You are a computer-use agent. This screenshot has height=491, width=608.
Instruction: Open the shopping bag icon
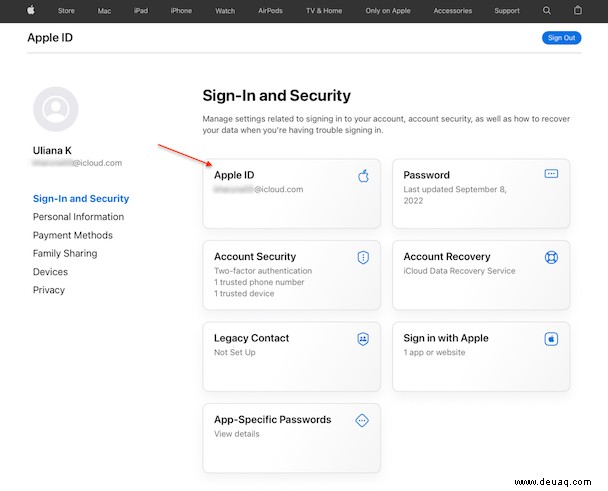coord(578,10)
